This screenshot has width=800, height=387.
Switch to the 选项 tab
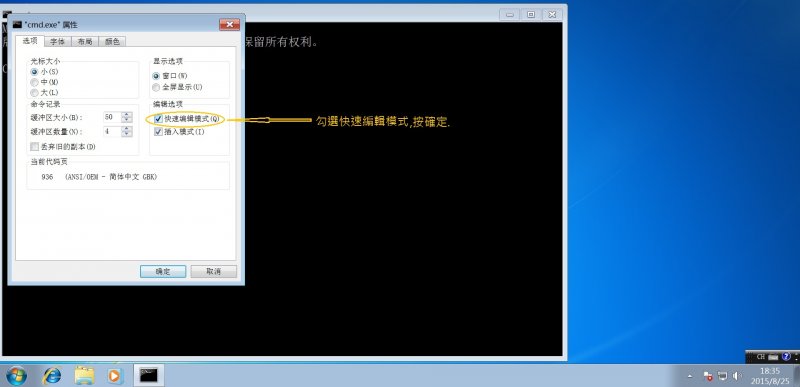[x=30, y=41]
